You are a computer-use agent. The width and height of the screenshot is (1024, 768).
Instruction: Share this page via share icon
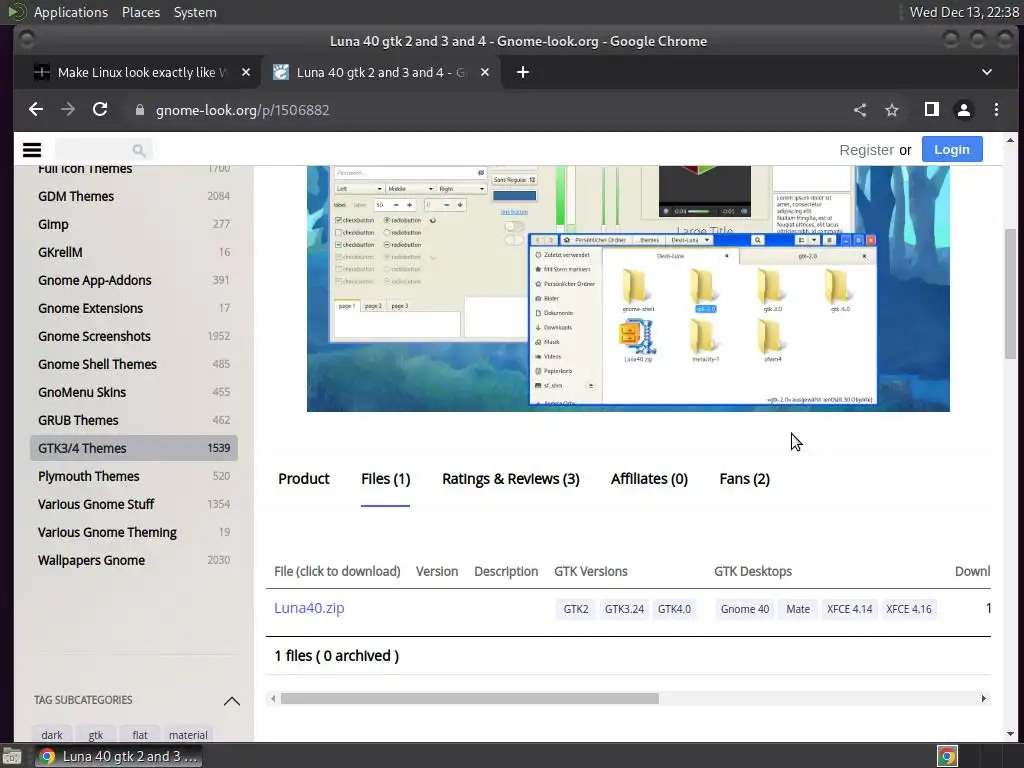(x=860, y=110)
